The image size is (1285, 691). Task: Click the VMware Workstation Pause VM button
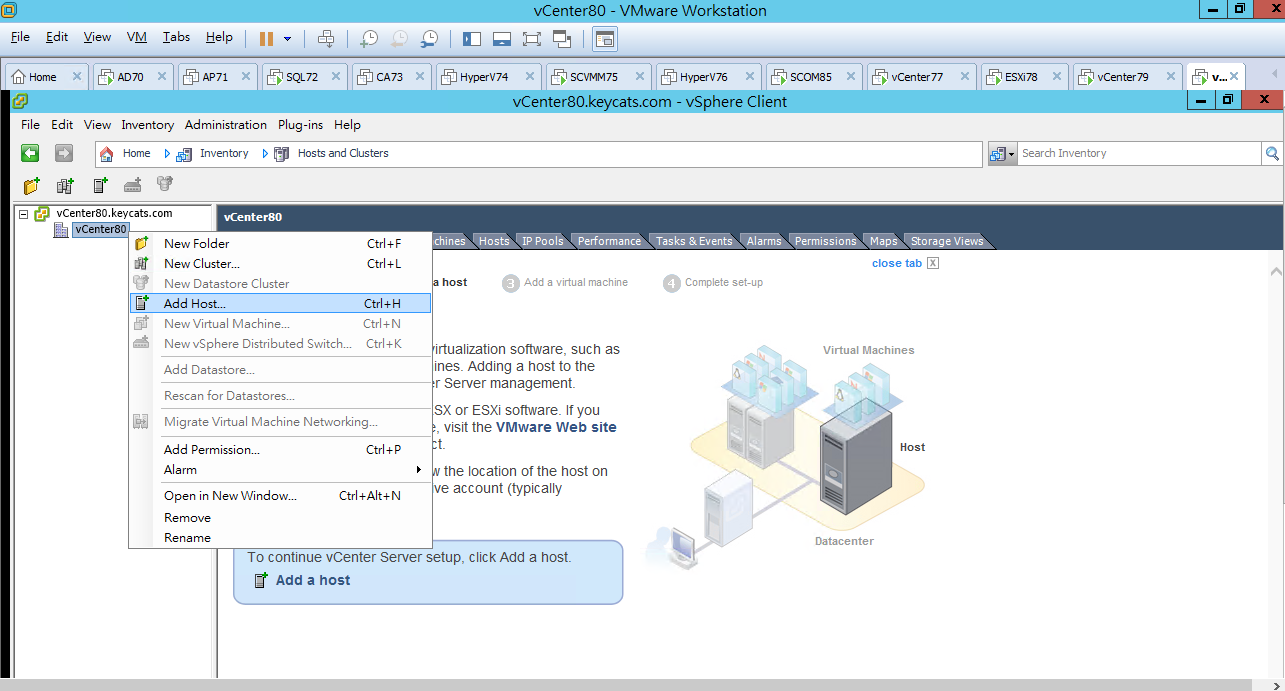266,38
